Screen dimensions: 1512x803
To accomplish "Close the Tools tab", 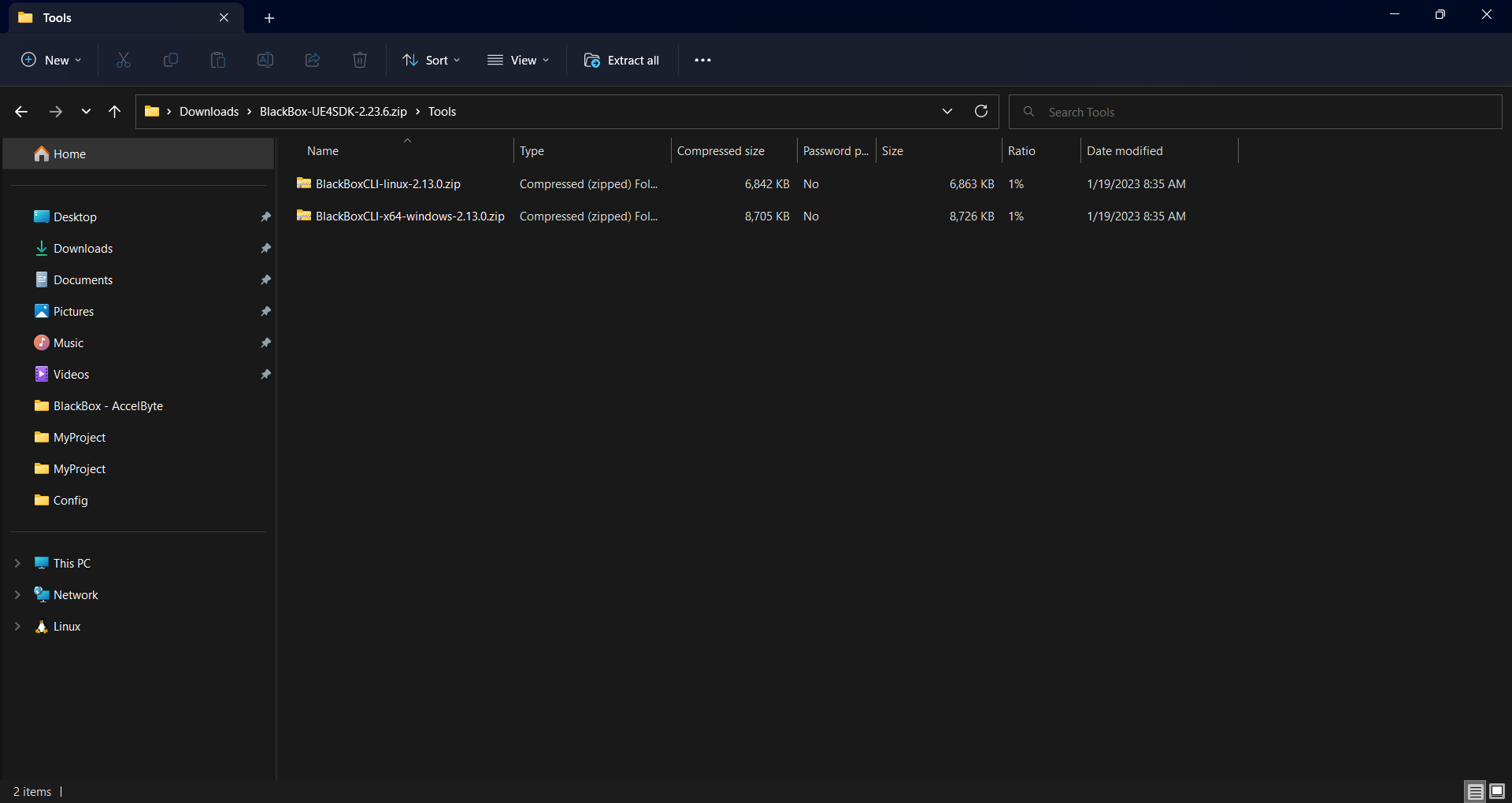I will click(x=224, y=17).
